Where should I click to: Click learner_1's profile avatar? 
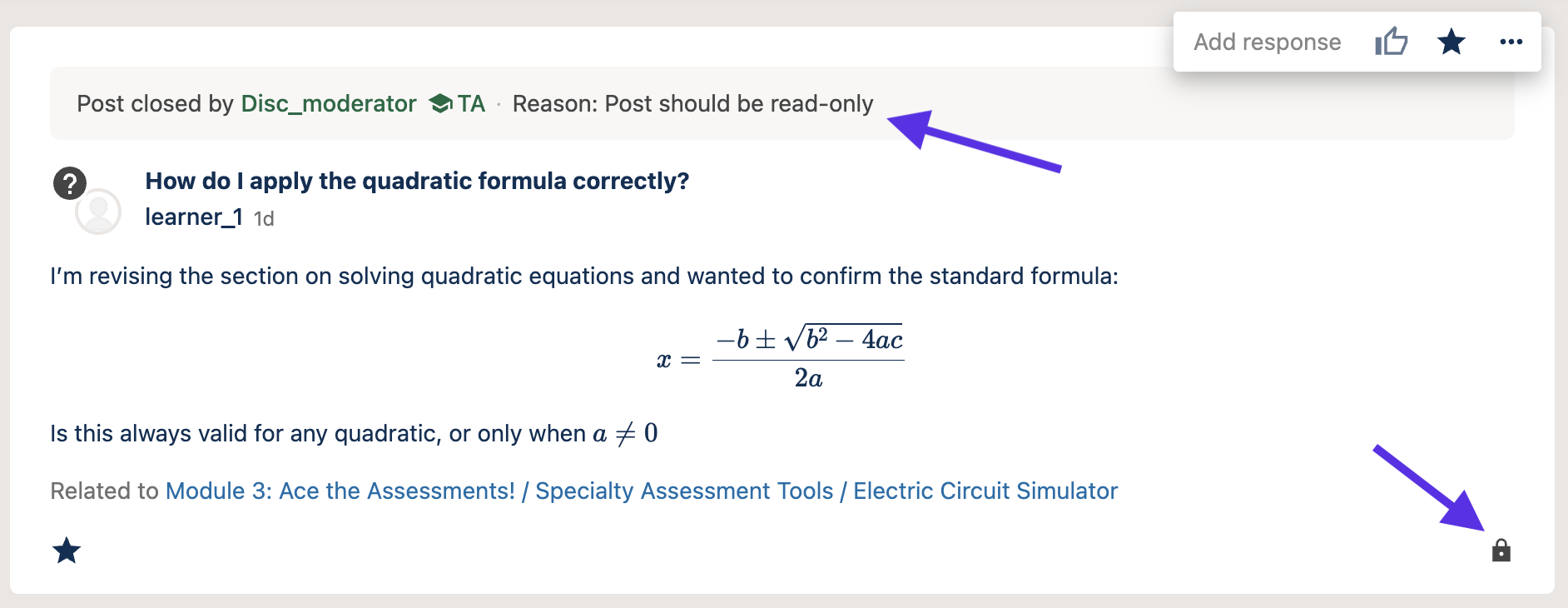(x=98, y=212)
